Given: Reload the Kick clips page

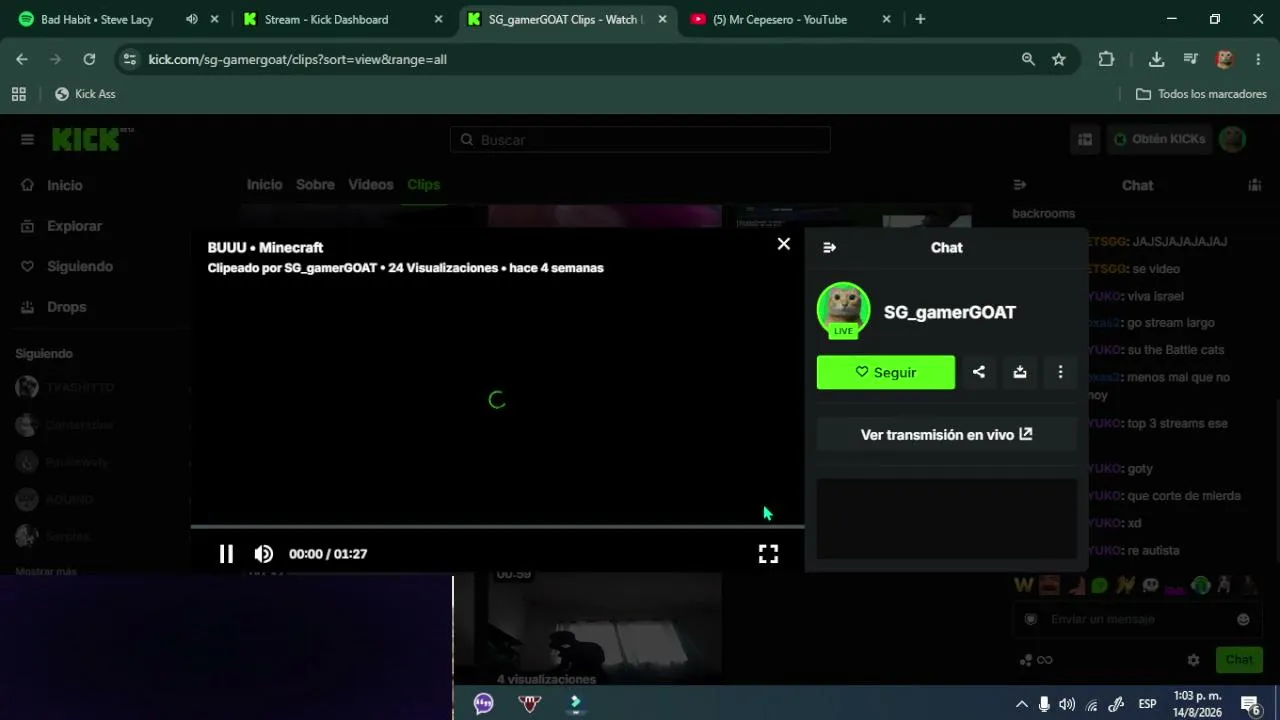Looking at the screenshot, I should [x=89, y=59].
